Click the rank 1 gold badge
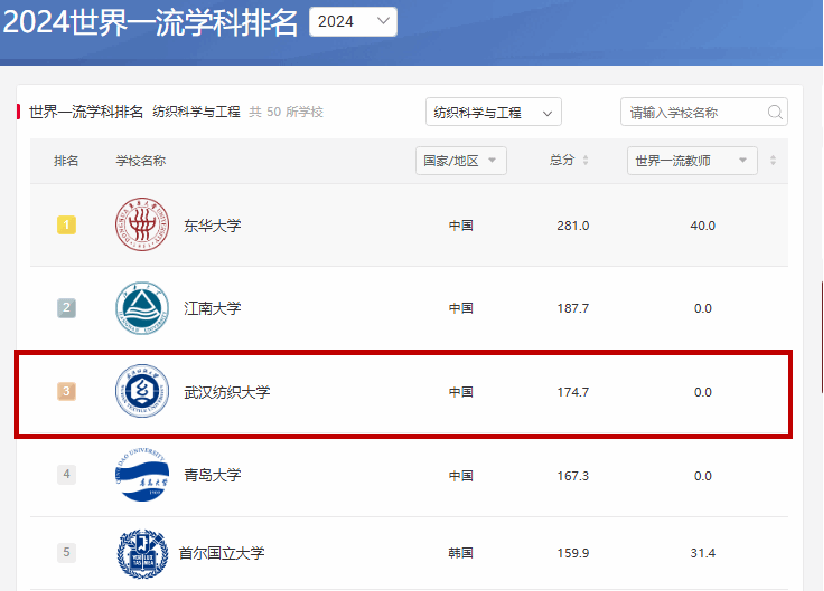The height and width of the screenshot is (591, 824). (x=66, y=226)
